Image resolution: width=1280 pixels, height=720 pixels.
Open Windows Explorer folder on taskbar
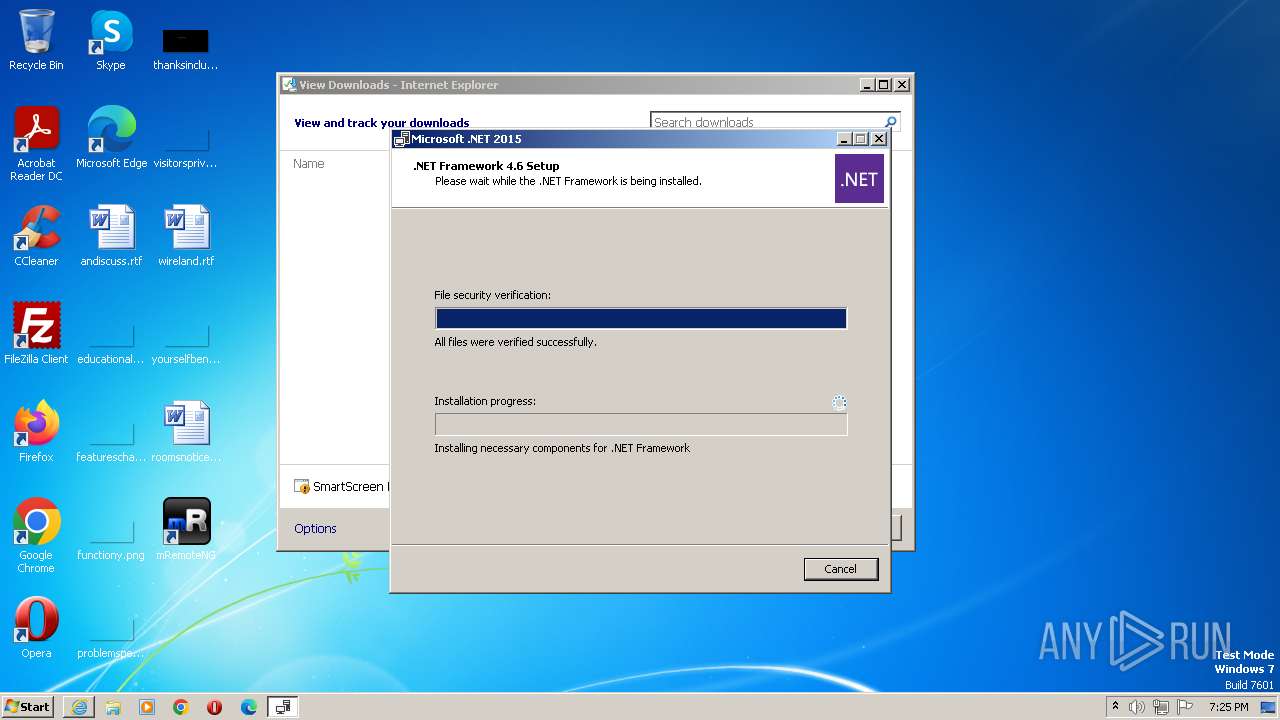click(113, 707)
